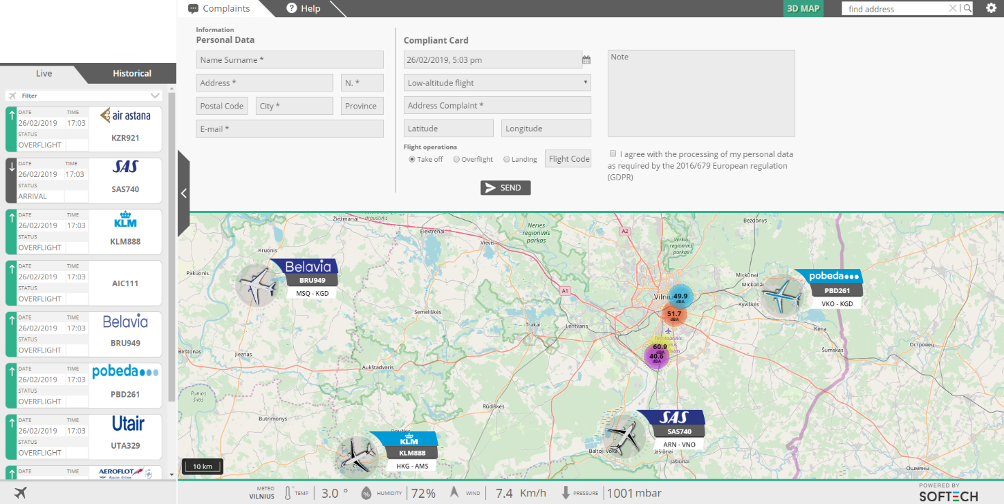The image size is (1004, 504).
Task: Check the GDPR consent checkbox
Action: point(613,154)
